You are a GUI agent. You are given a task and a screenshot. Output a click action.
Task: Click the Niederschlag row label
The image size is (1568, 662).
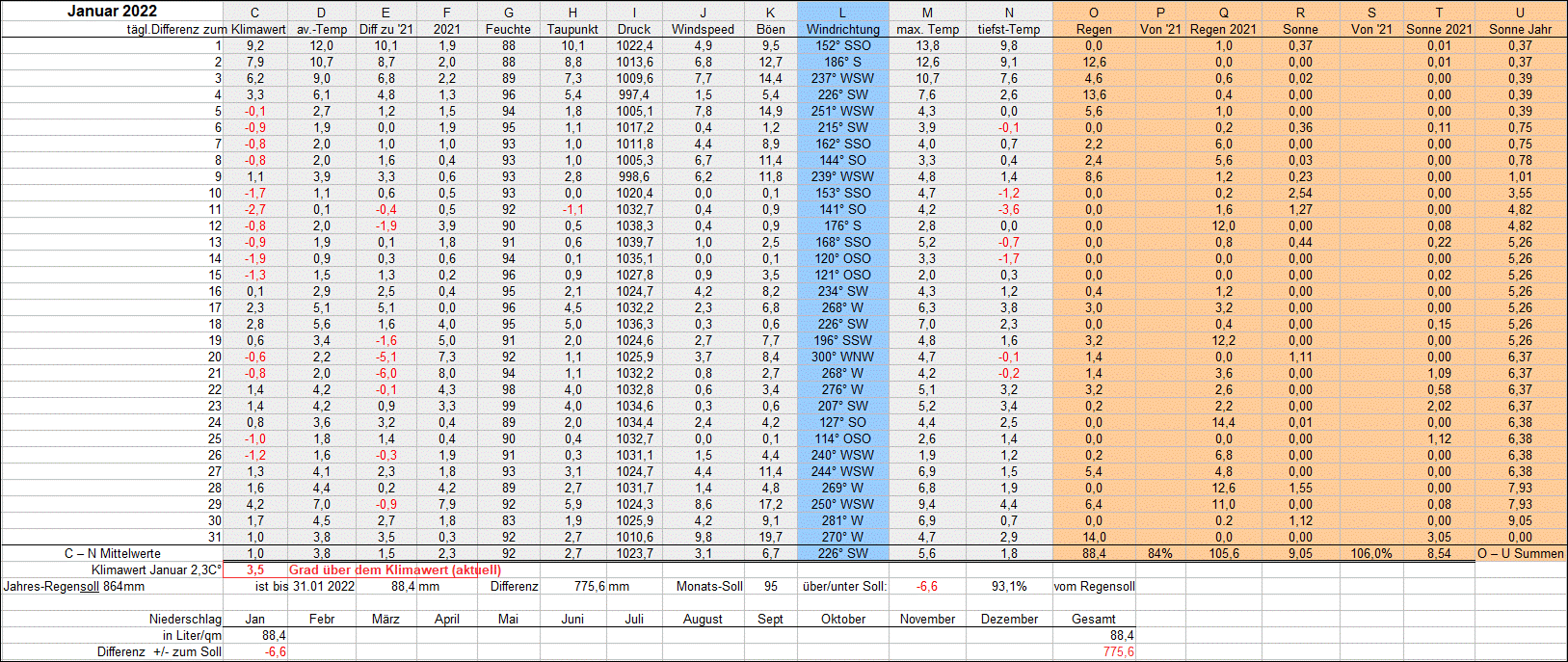pos(185,619)
